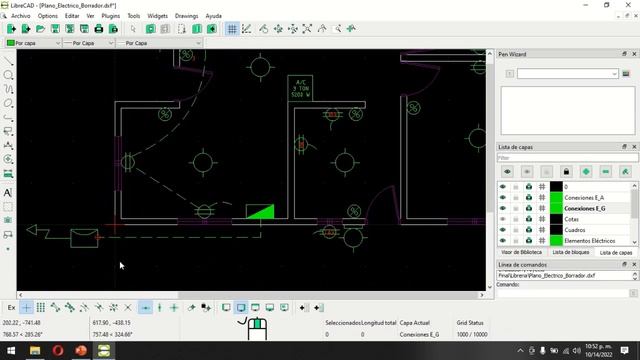Toggle the grid display icon

(x=232, y=29)
